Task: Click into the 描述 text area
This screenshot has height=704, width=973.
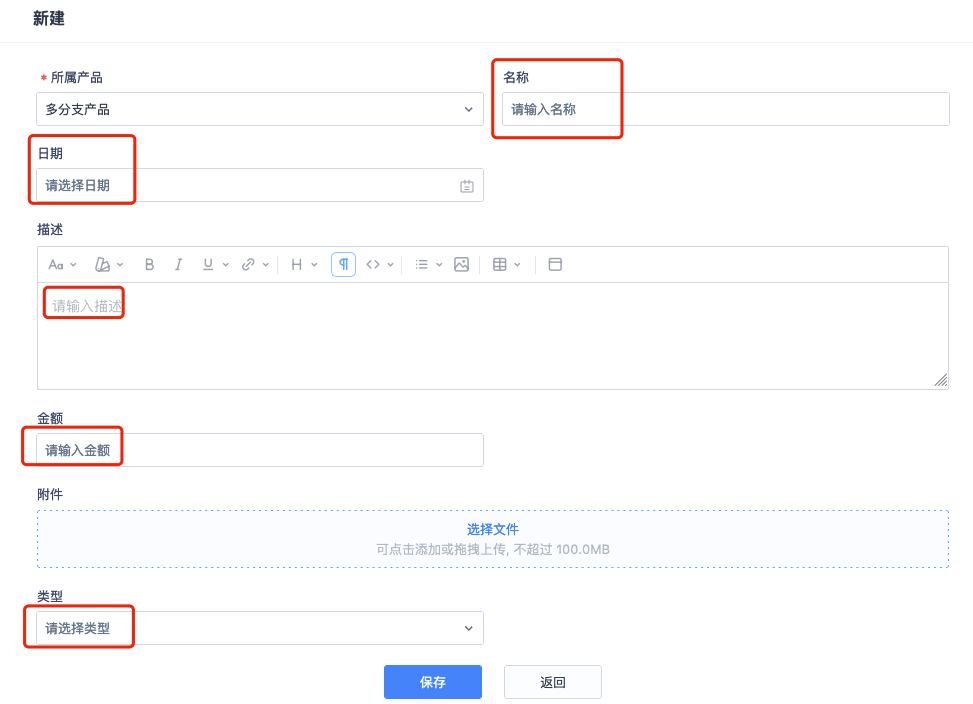Action: click(493, 336)
